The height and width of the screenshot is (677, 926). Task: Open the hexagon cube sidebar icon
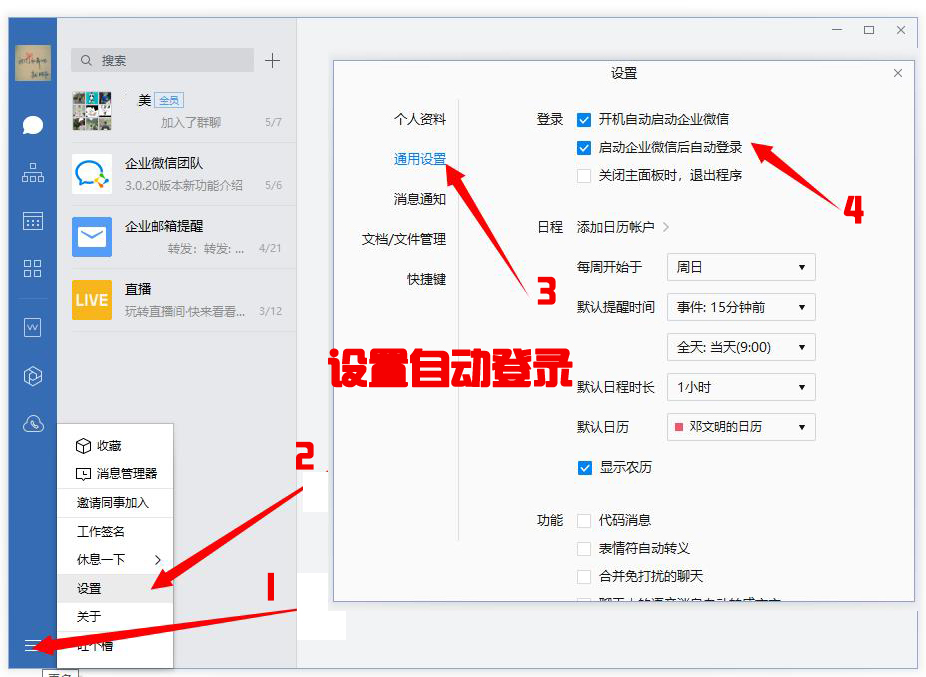coord(32,376)
